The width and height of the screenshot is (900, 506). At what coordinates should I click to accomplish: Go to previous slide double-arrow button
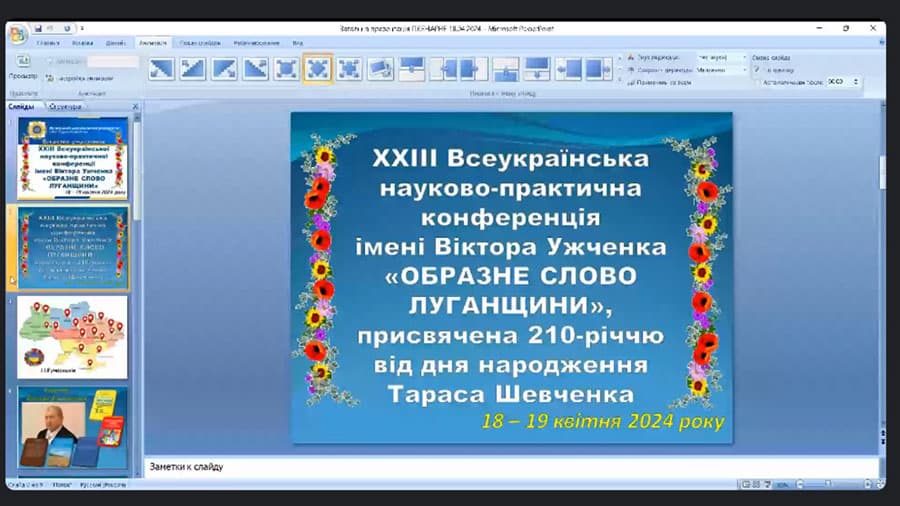883,433
